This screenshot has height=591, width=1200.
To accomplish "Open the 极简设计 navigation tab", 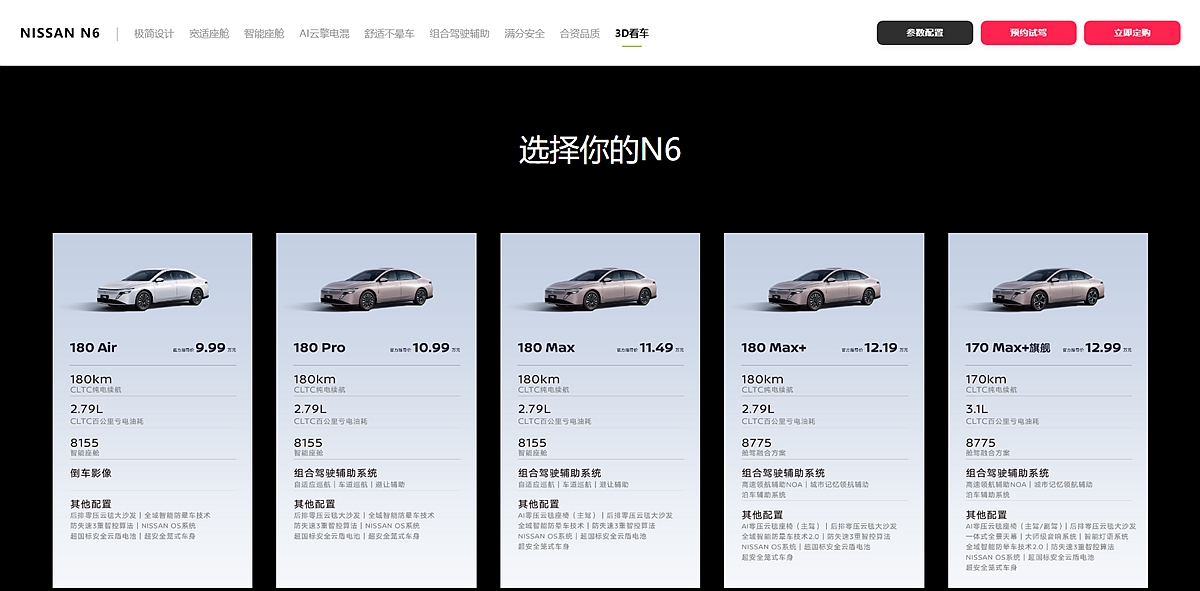I will (154, 33).
